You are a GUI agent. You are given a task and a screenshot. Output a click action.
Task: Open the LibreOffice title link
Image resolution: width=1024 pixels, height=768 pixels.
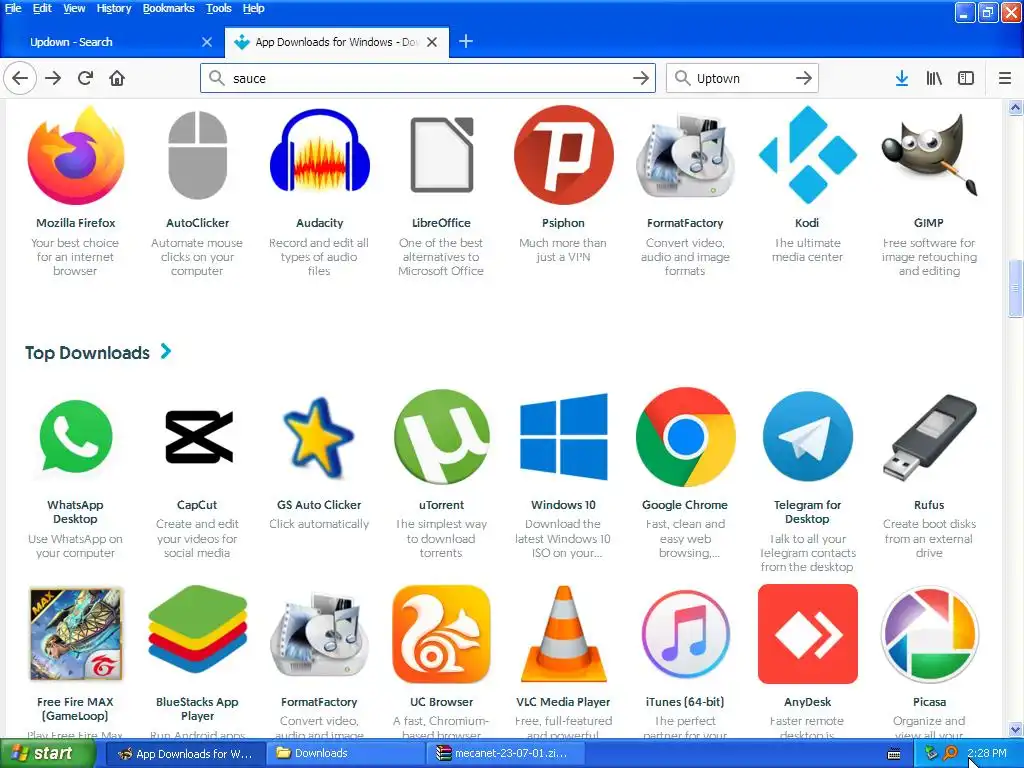point(441,223)
